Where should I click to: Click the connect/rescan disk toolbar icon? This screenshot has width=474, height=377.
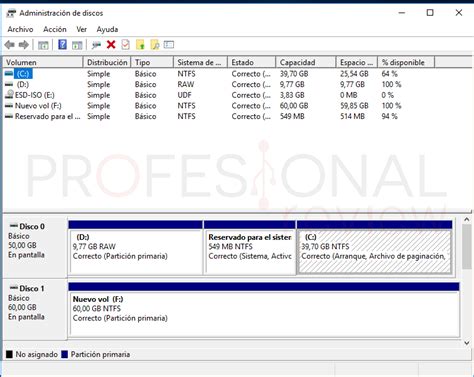pos(96,45)
